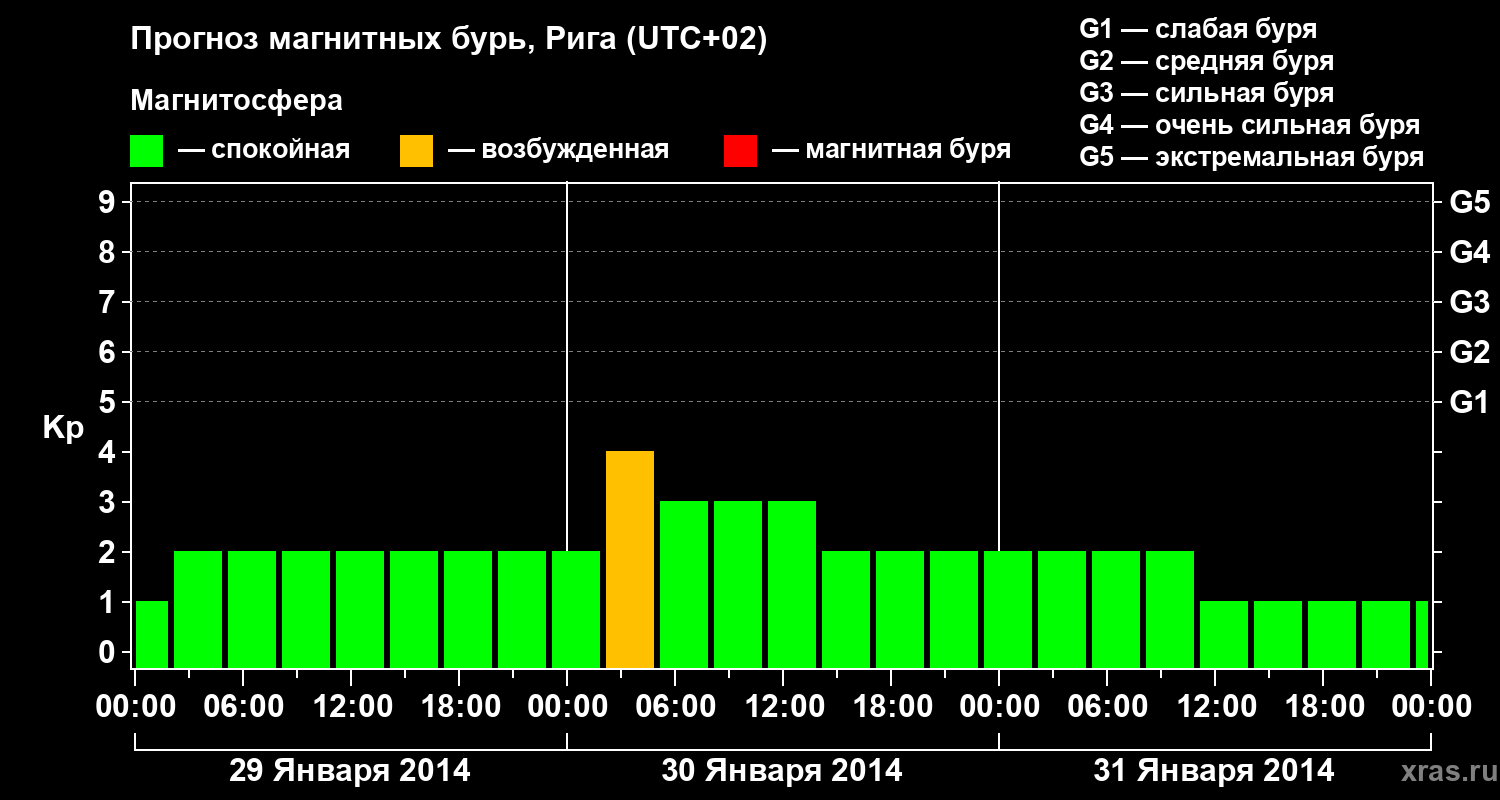This screenshot has height=800, width=1500.
Task: Click the 'G3 — сильная буря' legend line
Action: (1207, 93)
